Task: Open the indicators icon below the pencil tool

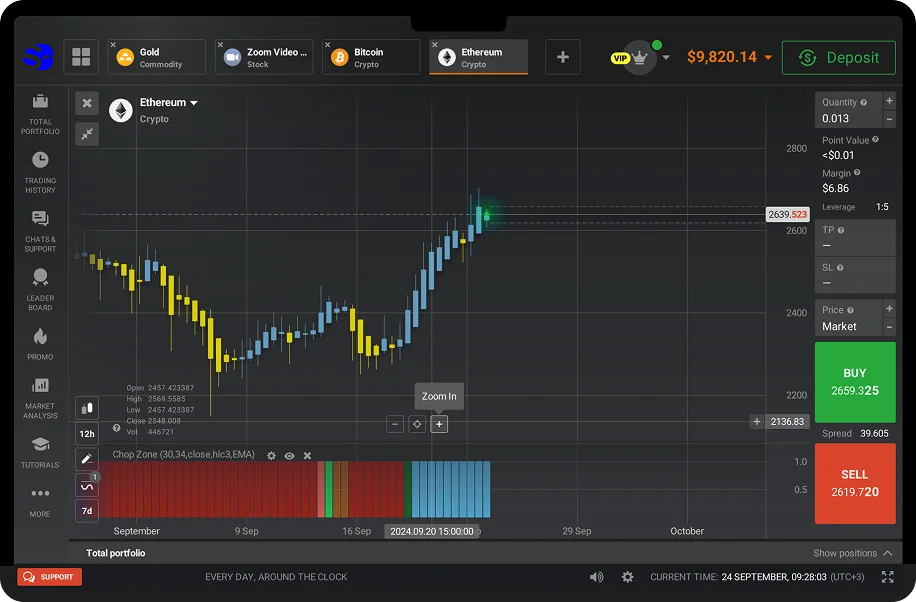Action: (86, 483)
